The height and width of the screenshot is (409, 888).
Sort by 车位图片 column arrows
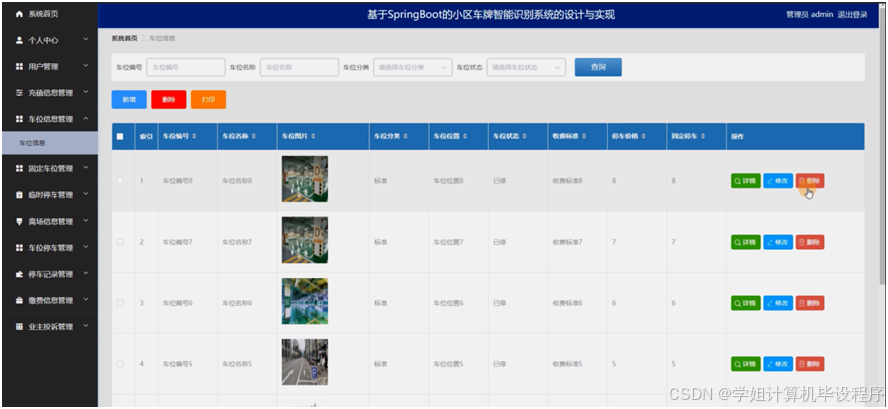(x=313, y=137)
